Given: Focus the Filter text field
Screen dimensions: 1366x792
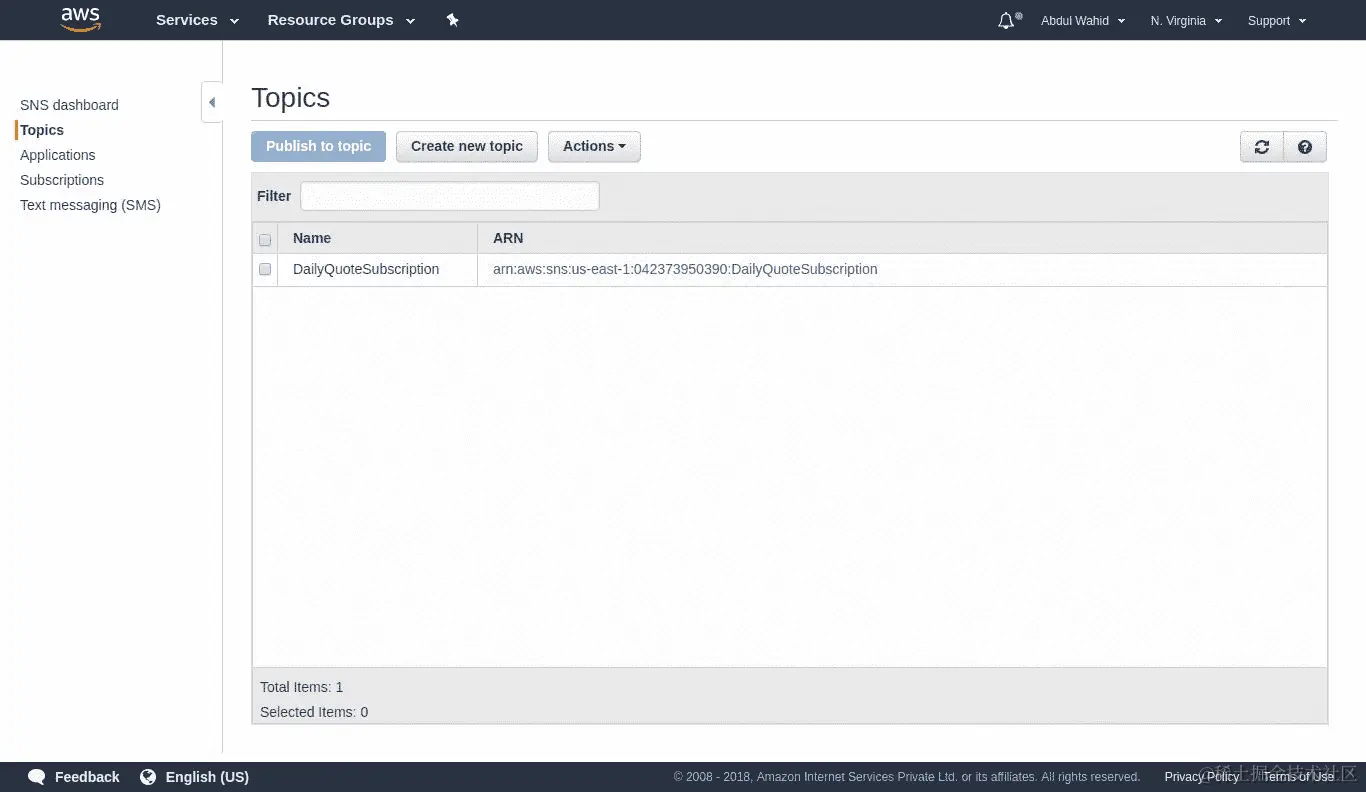Looking at the screenshot, I should coord(450,196).
